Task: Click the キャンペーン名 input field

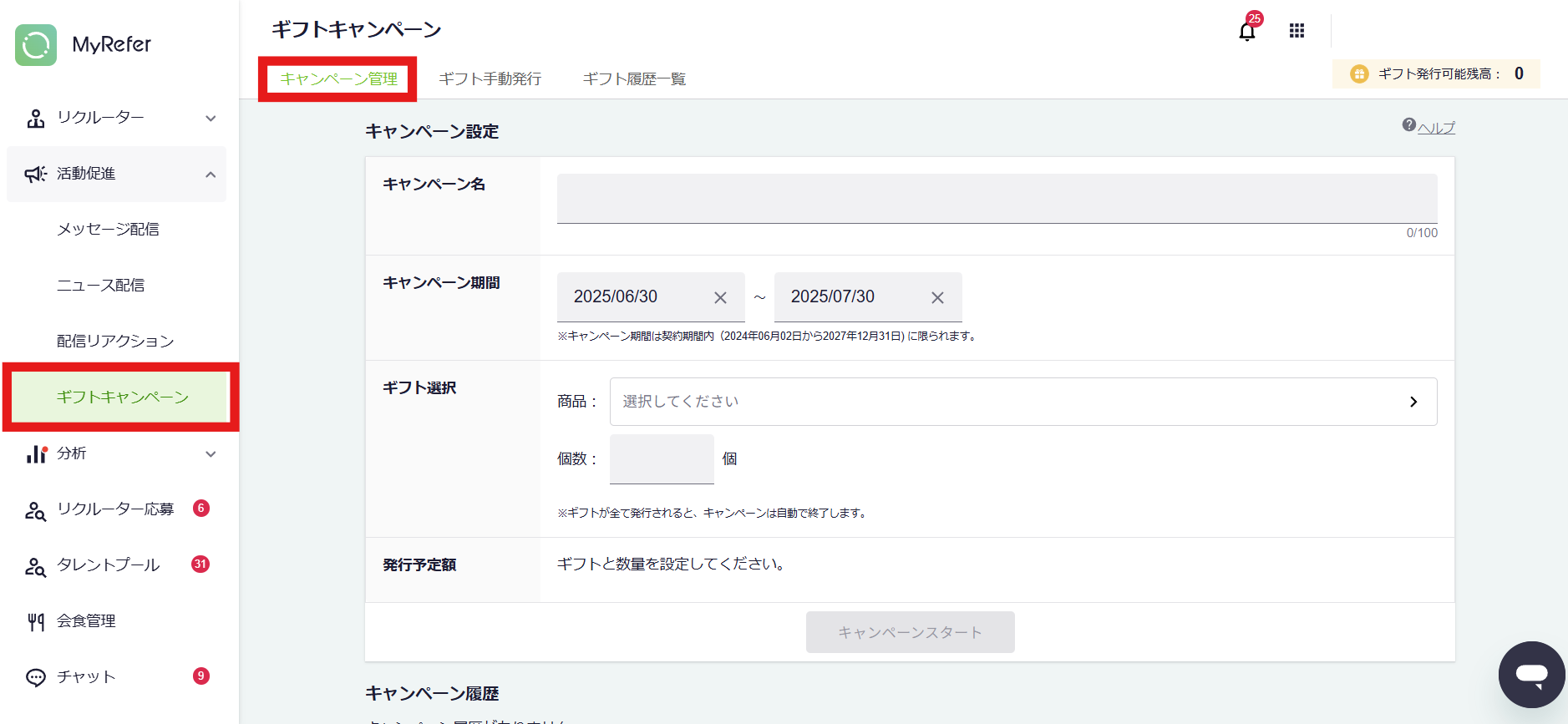Action: click(x=997, y=199)
